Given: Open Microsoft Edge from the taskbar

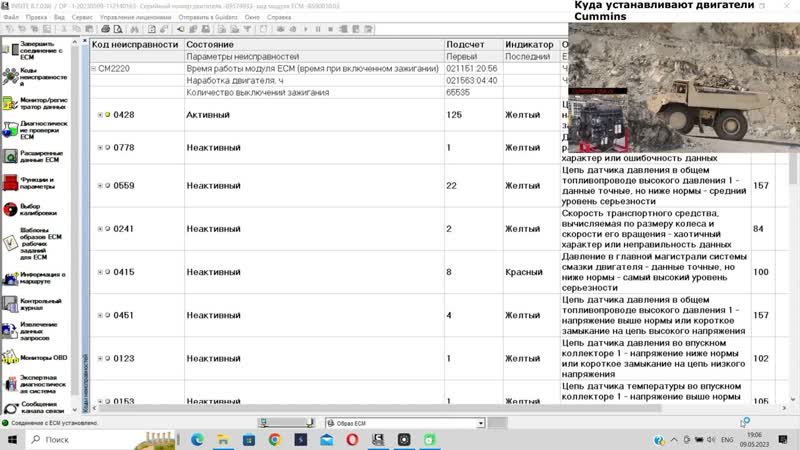Looking at the screenshot, I should pos(197,439).
